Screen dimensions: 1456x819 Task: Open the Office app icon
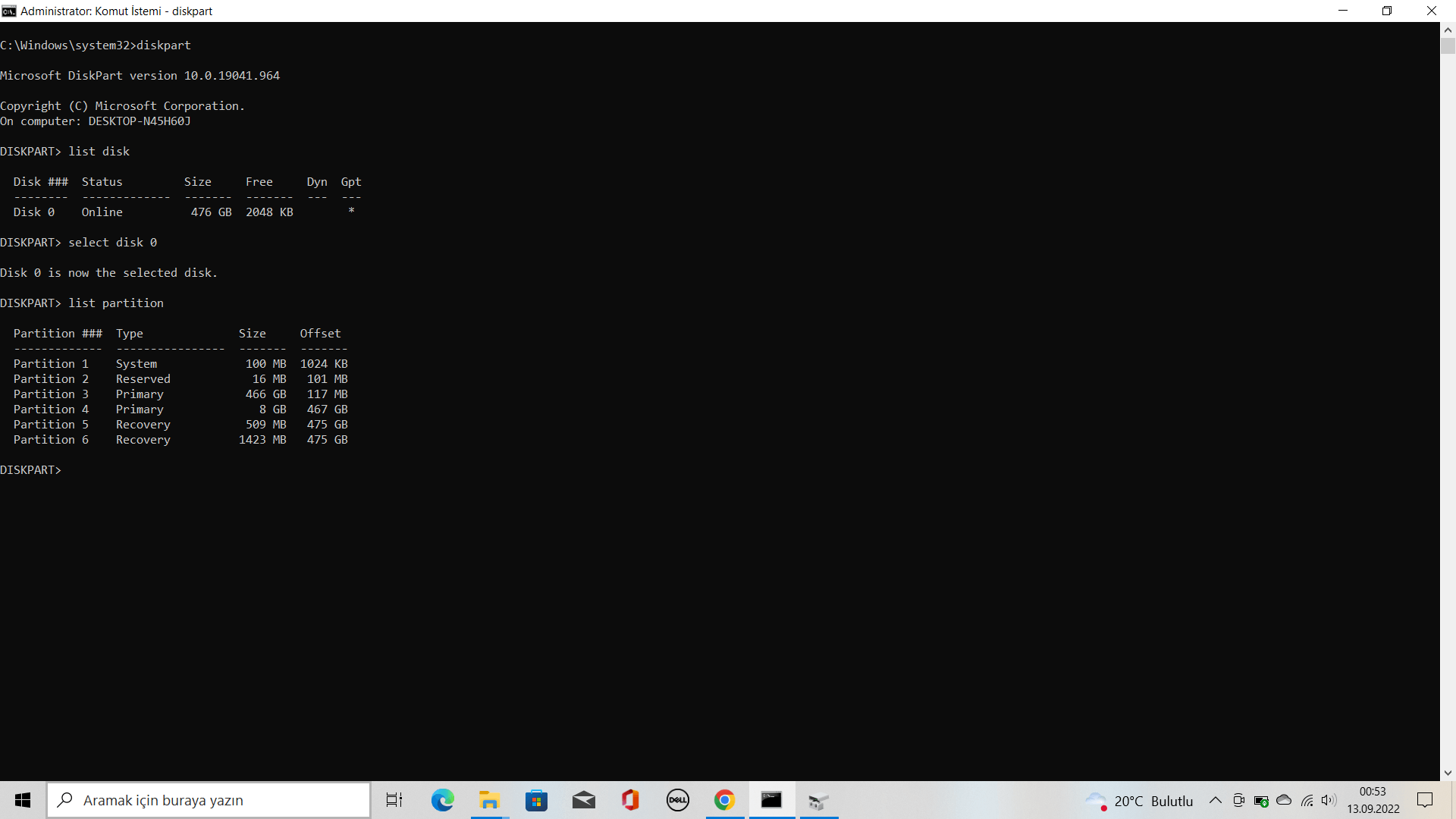click(630, 800)
